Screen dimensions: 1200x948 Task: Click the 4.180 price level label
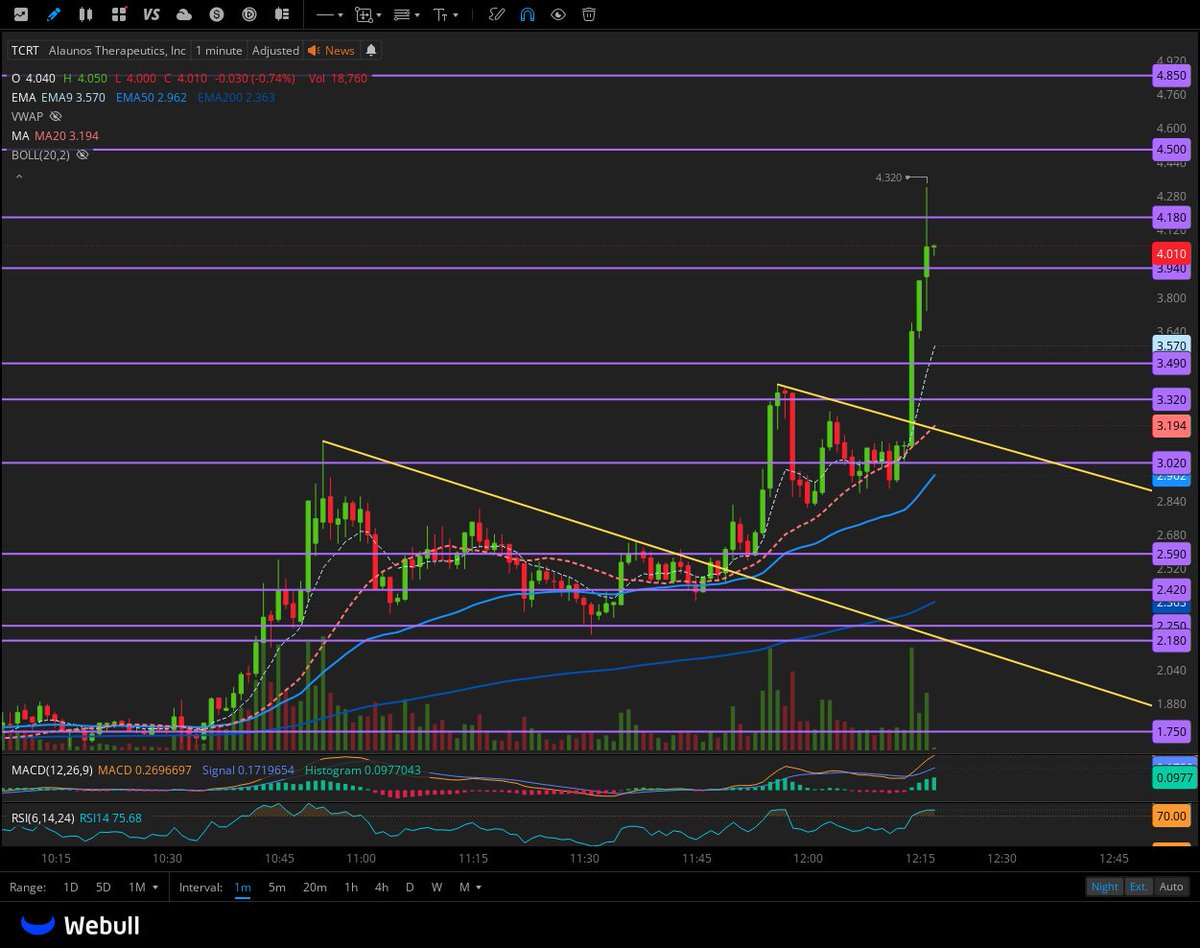point(1172,217)
